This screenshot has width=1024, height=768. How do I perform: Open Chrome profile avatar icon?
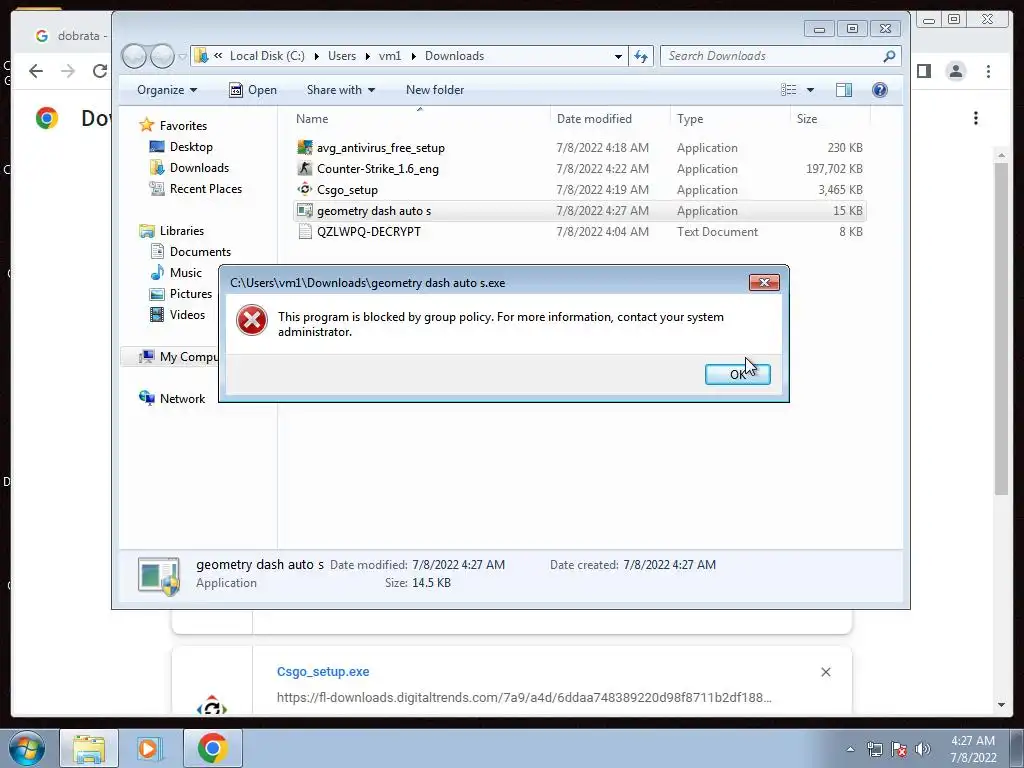point(955,71)
